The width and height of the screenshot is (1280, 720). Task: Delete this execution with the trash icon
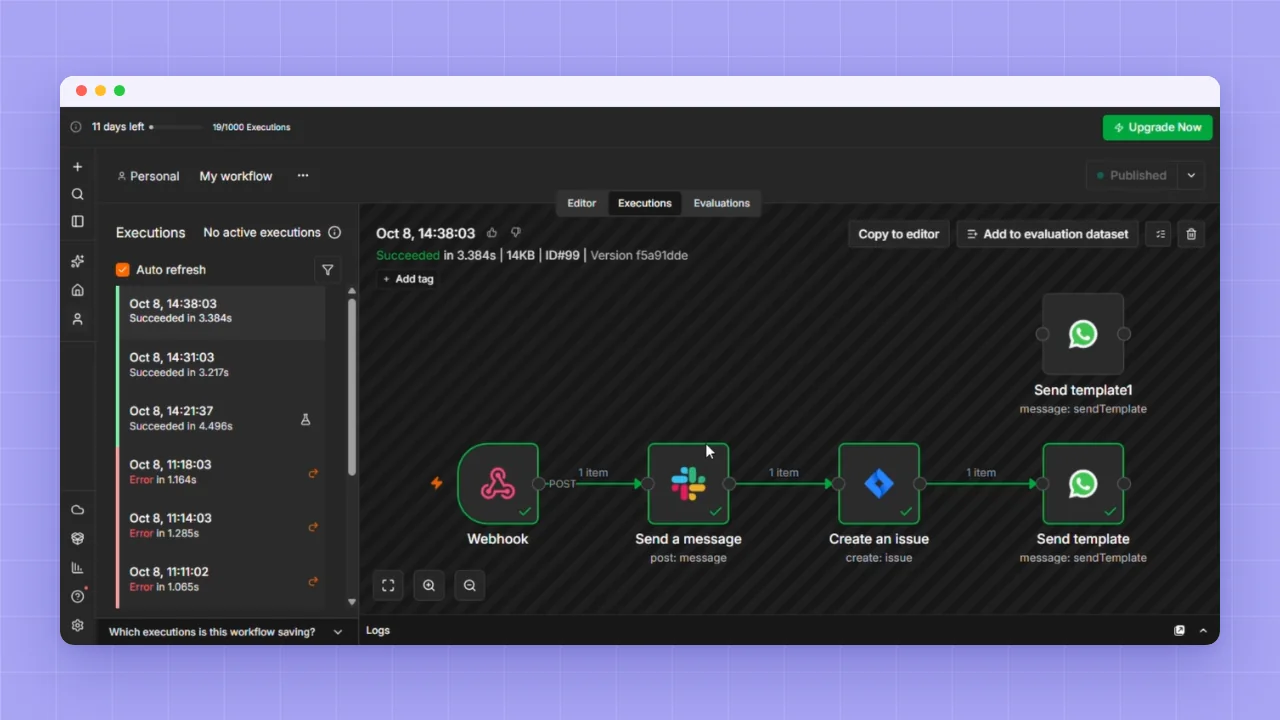point(1191,234)
